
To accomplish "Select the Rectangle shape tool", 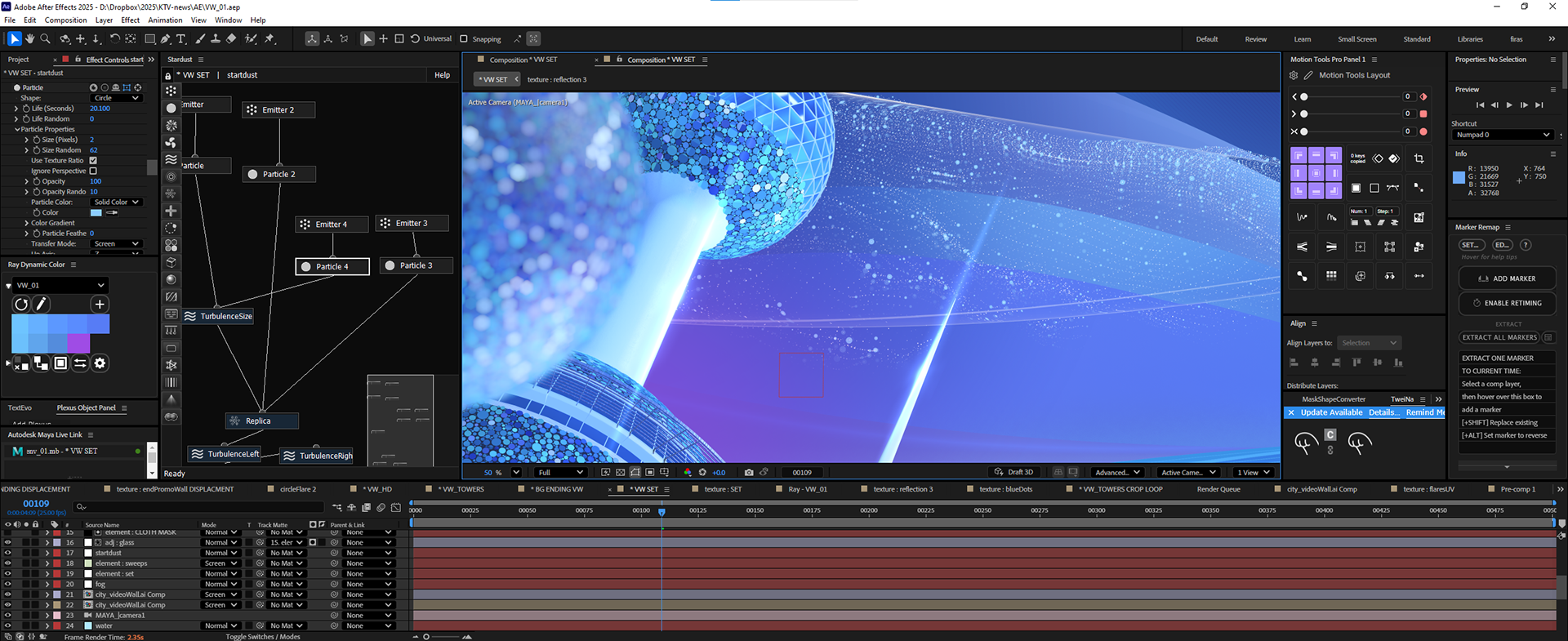I will [150, 38].
